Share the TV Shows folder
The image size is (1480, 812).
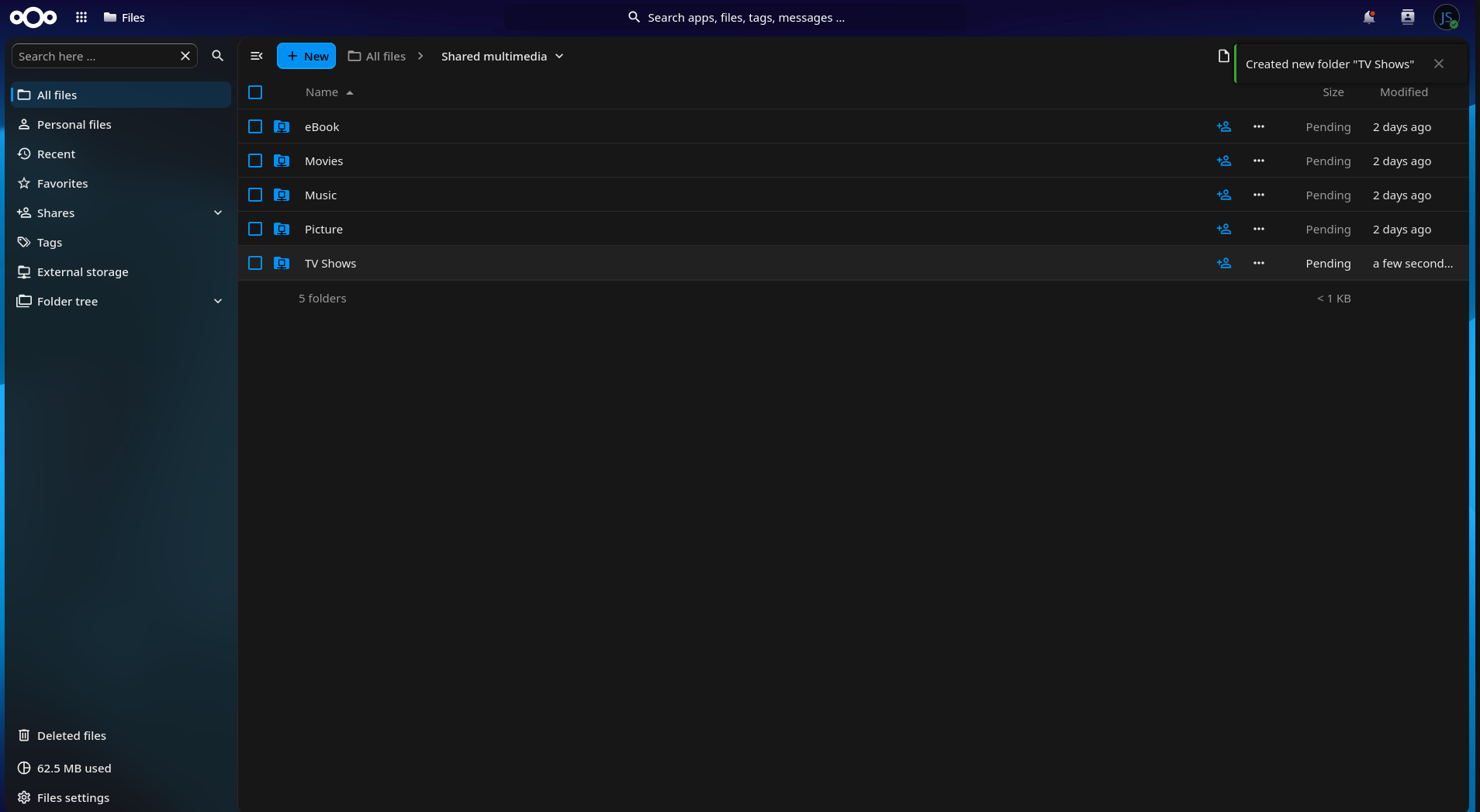click(x=1224, y=263)
